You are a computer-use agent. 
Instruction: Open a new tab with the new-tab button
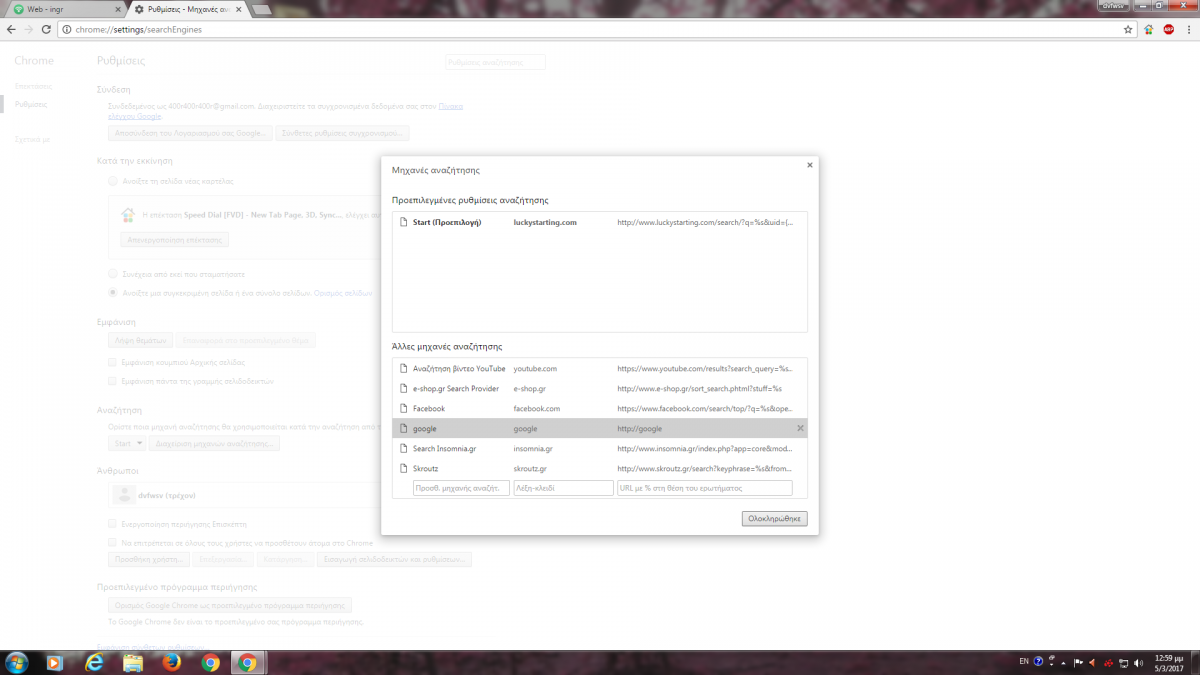[262, 9]
